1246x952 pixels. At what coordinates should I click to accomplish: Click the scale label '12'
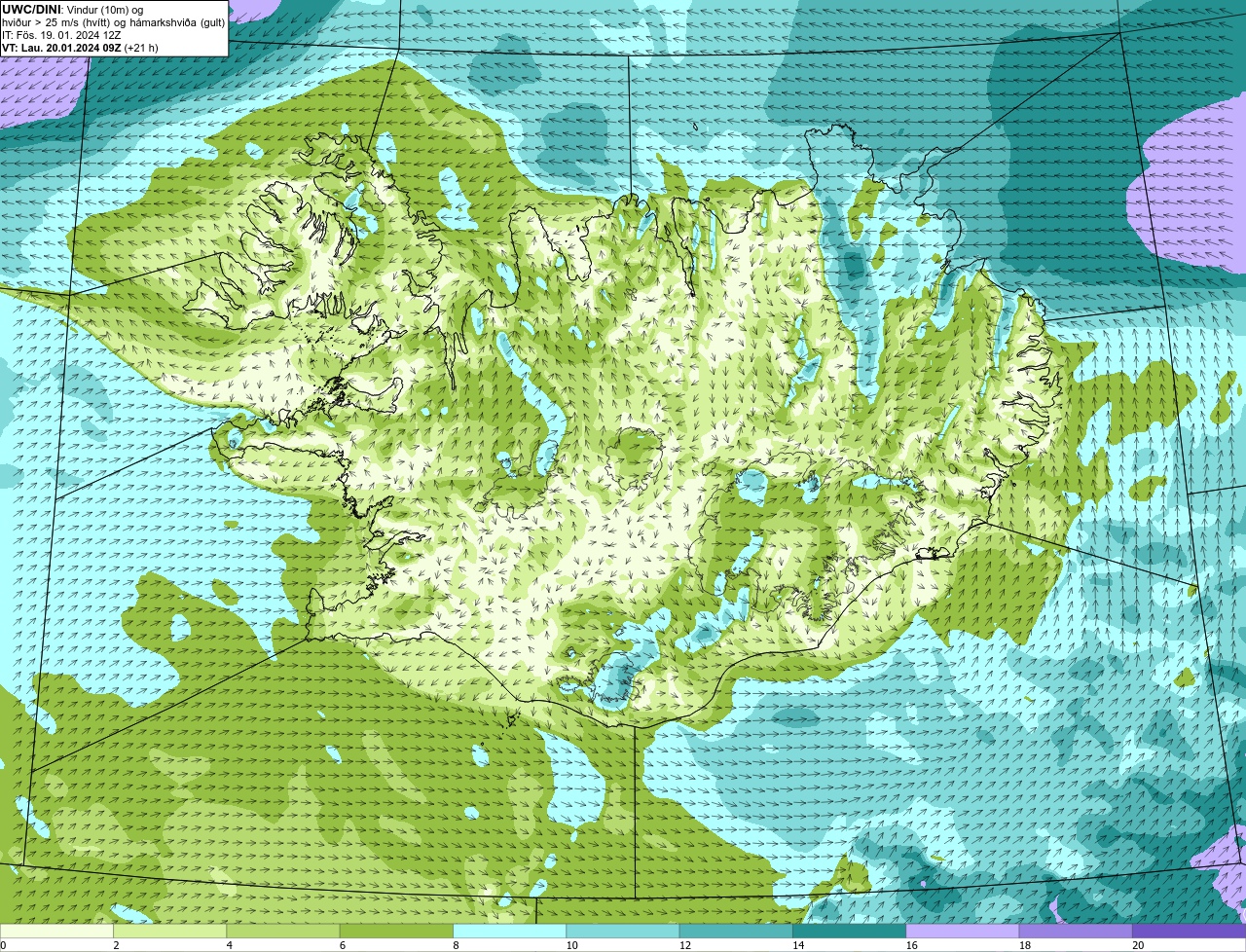(685, 945)
